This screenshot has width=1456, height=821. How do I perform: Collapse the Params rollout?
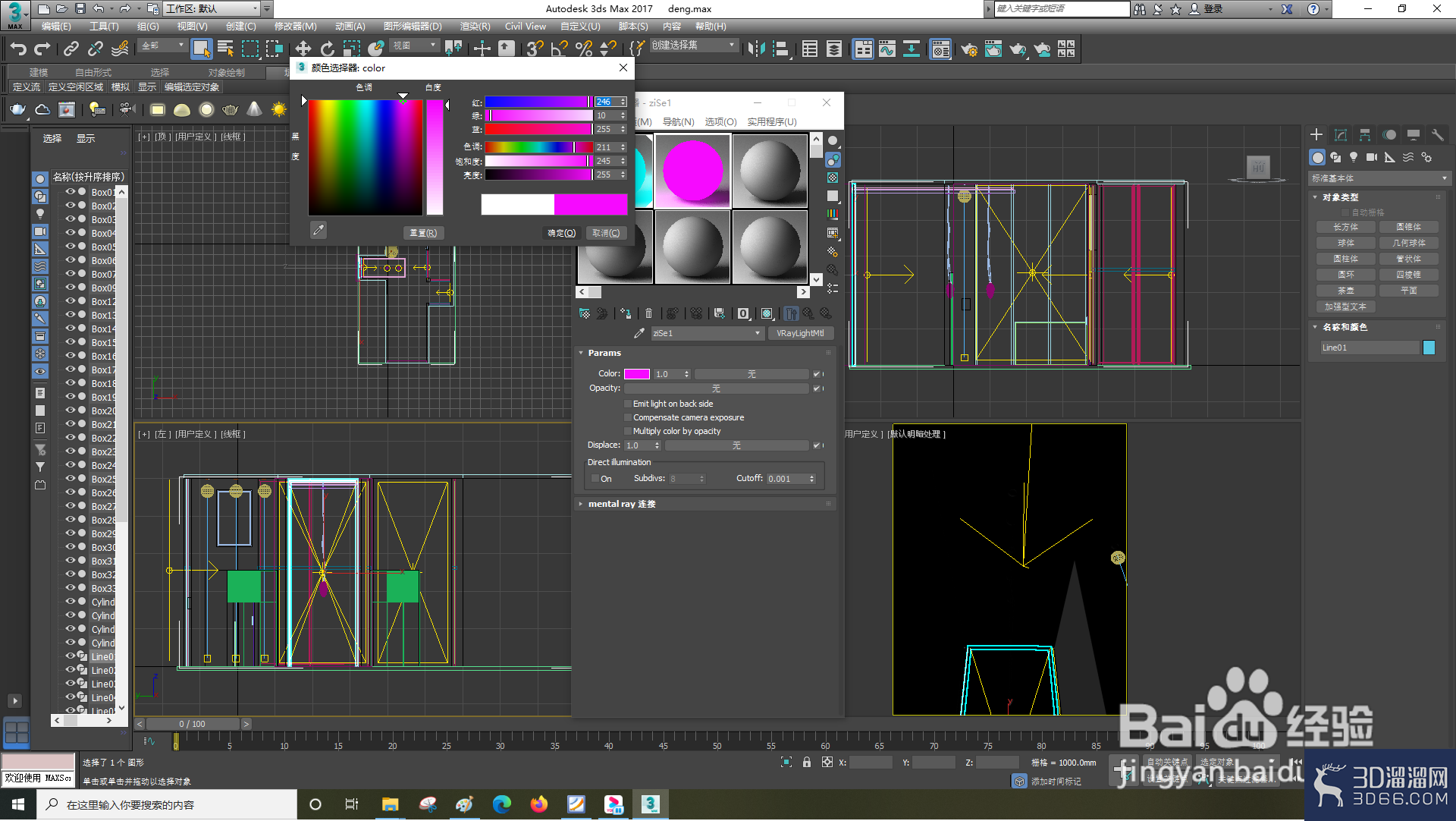click(x=604, y=353)
